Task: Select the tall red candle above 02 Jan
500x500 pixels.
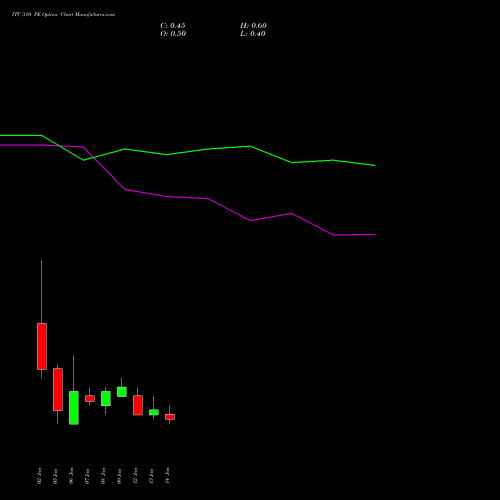Action: coord(42,346)
